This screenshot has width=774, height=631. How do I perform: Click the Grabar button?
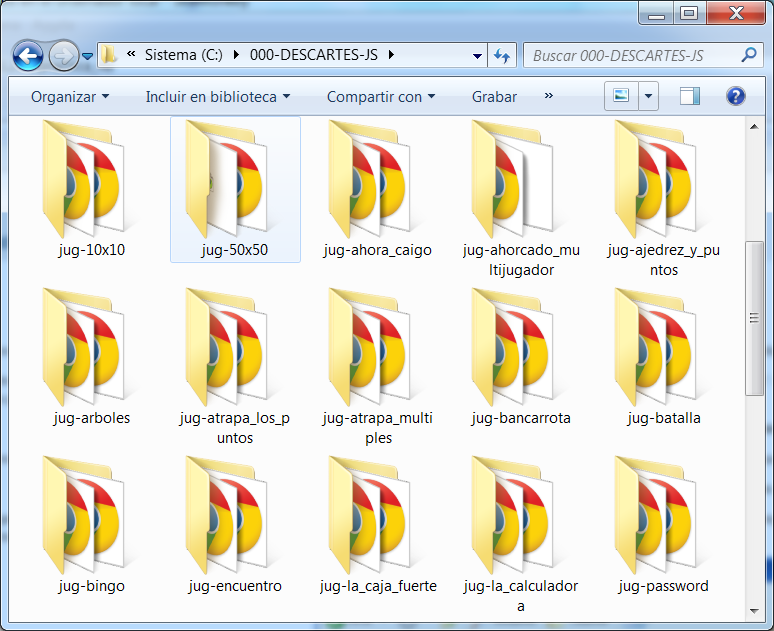point(494,97)
